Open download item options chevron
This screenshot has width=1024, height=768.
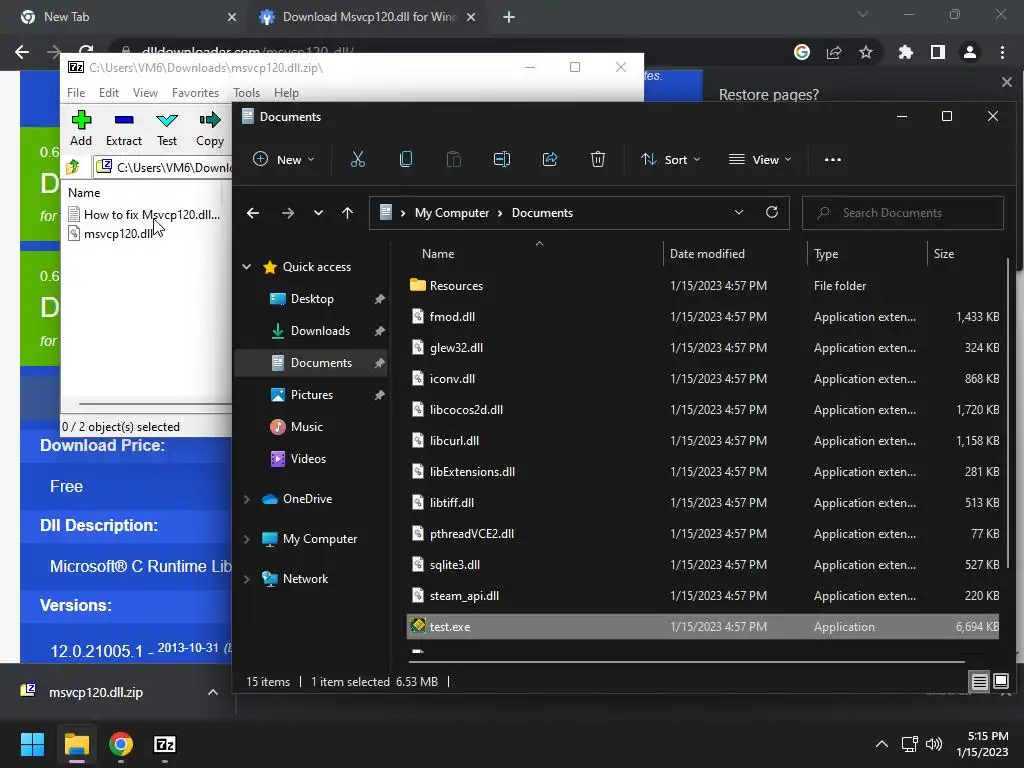tap(212, 692)
